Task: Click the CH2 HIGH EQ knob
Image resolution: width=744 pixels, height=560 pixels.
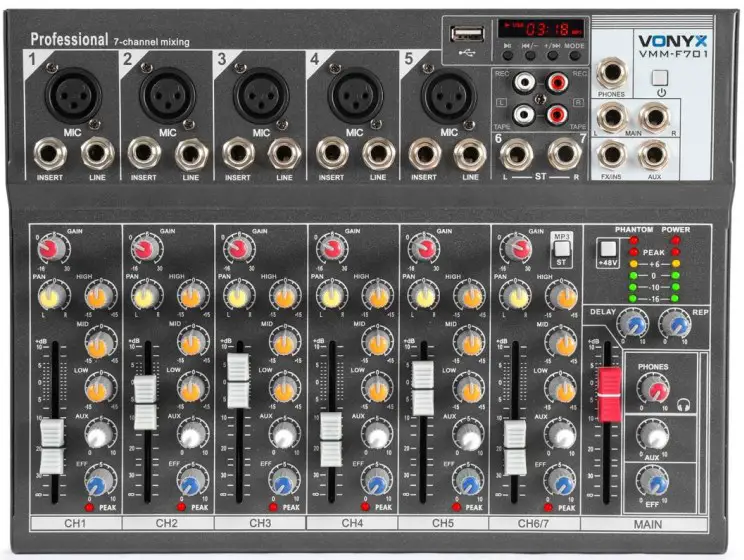Action: pyautogui.click(x=193, y=296)
